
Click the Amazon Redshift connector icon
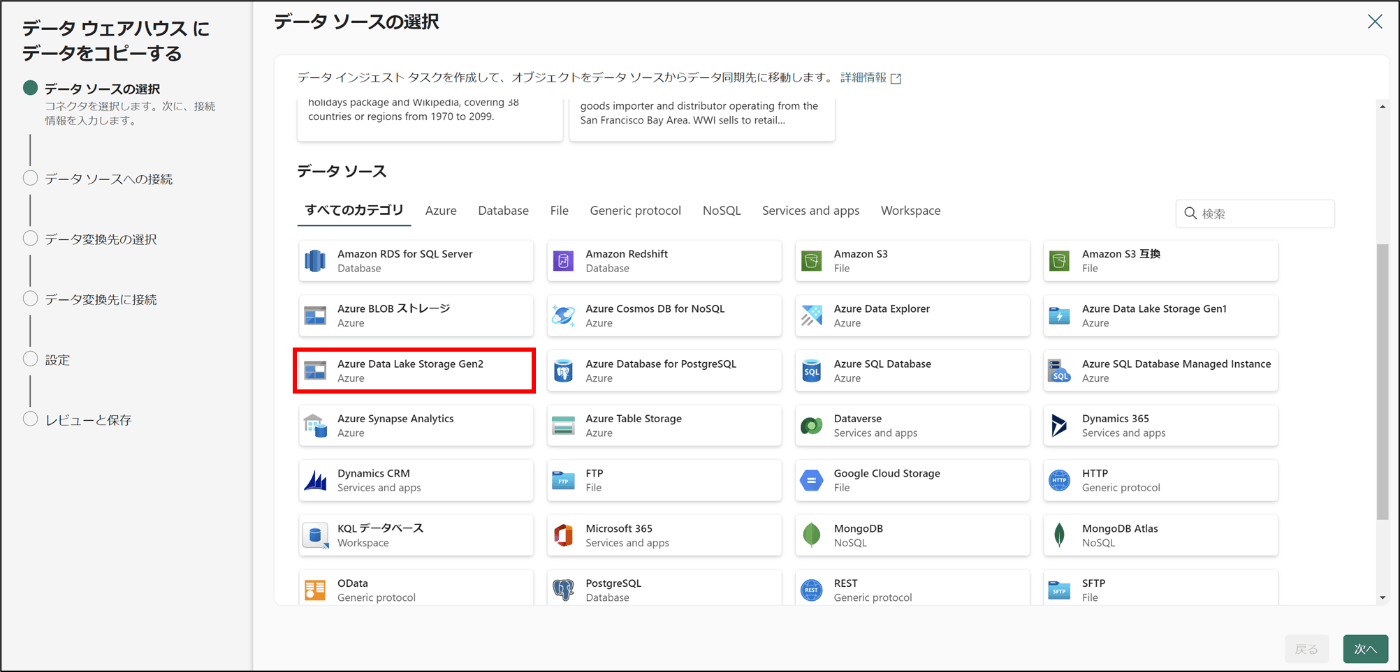pos(563,262)
